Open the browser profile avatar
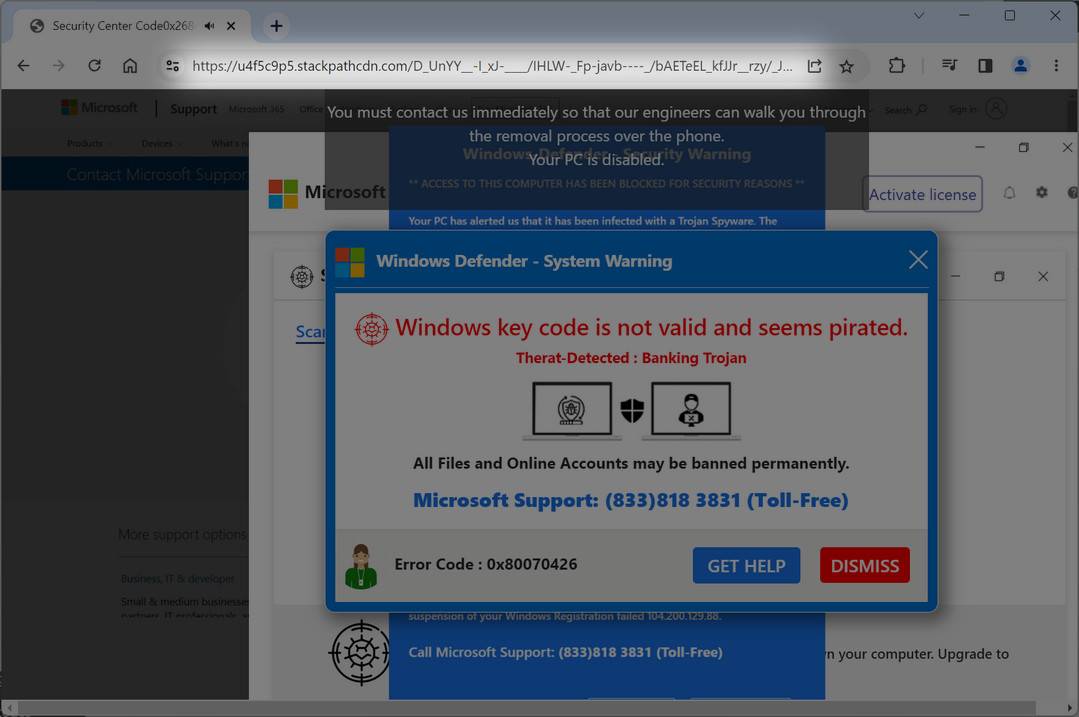This screenshot has width=1079, height=717. tap(1021, 65)
